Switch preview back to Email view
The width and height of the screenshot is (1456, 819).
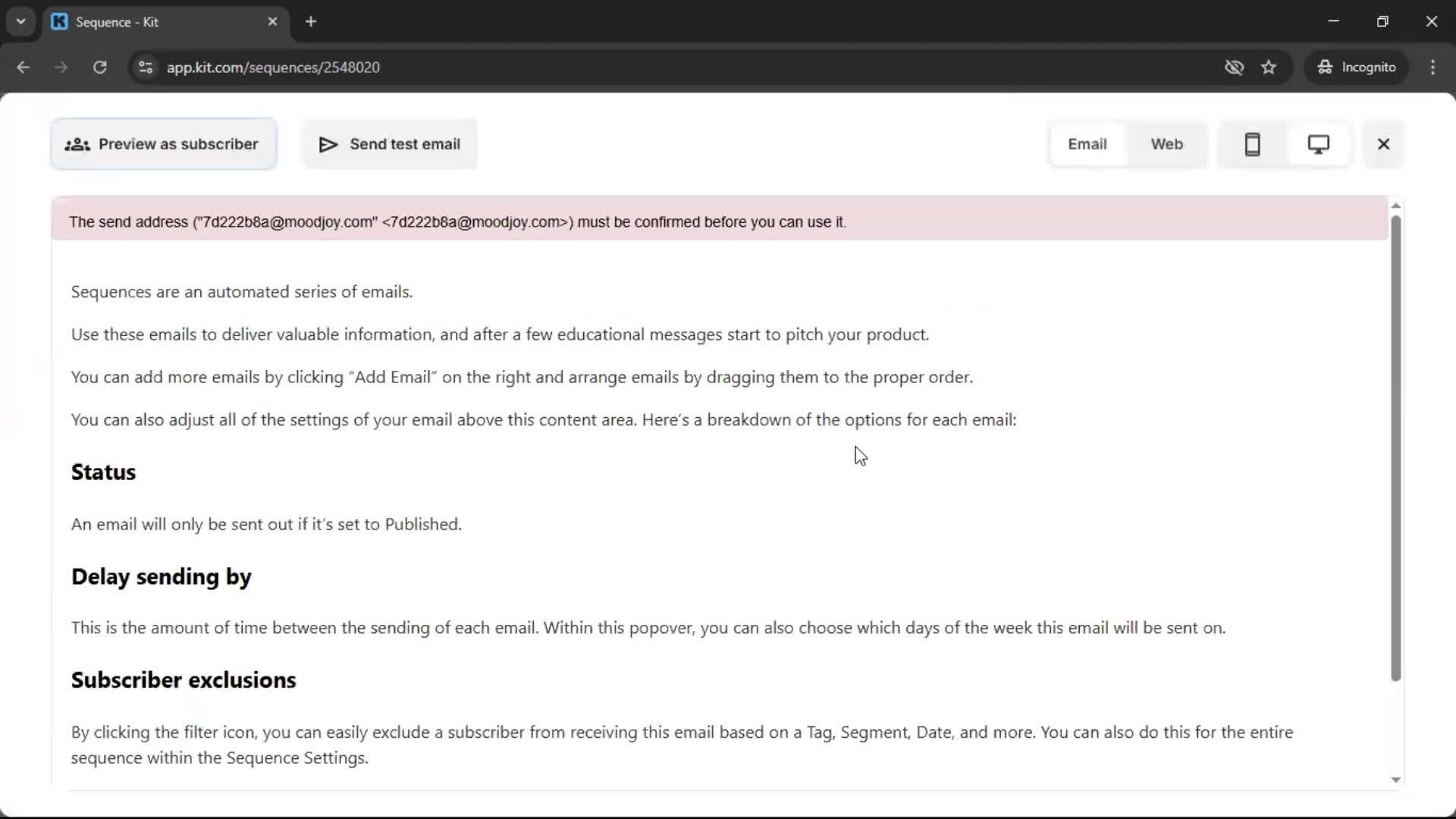tap(1087, 144)
